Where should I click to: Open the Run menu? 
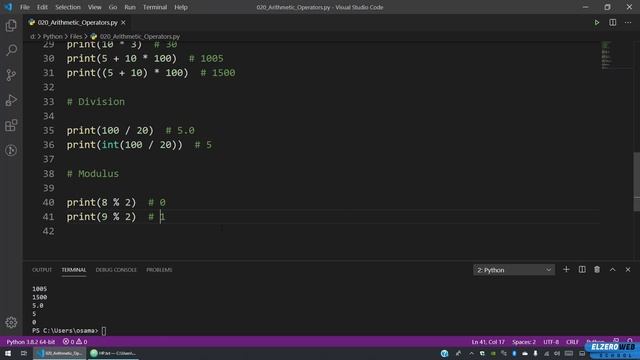click(130, 7)
